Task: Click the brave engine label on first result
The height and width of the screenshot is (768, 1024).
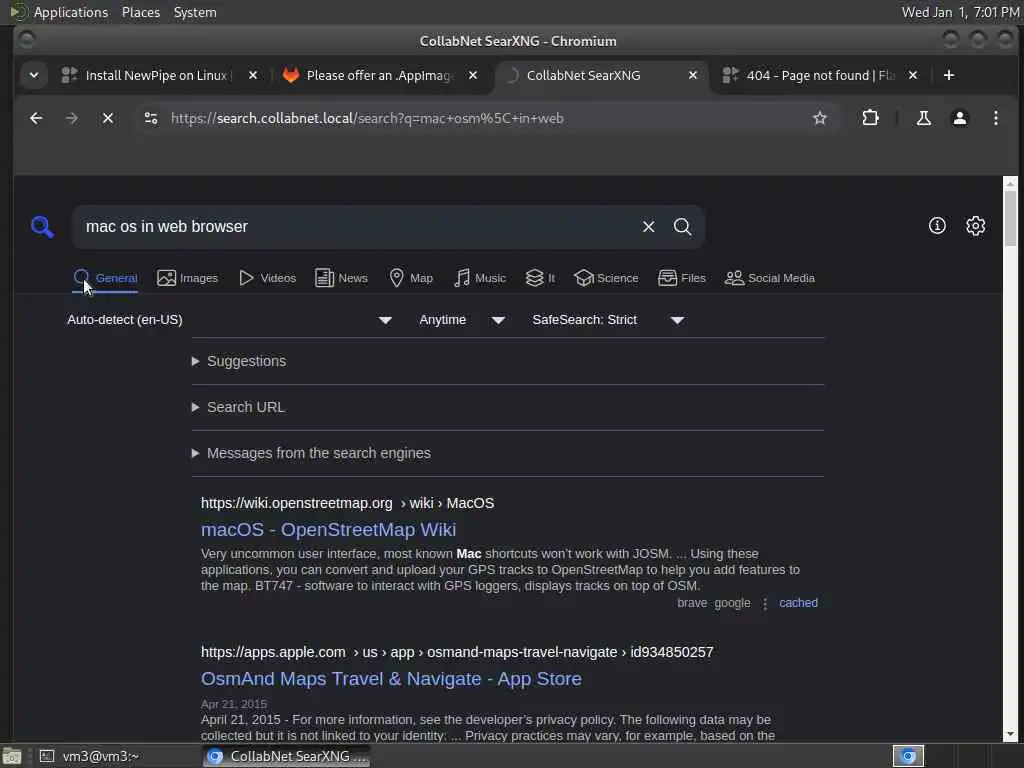Action: [x=692, y=603]
